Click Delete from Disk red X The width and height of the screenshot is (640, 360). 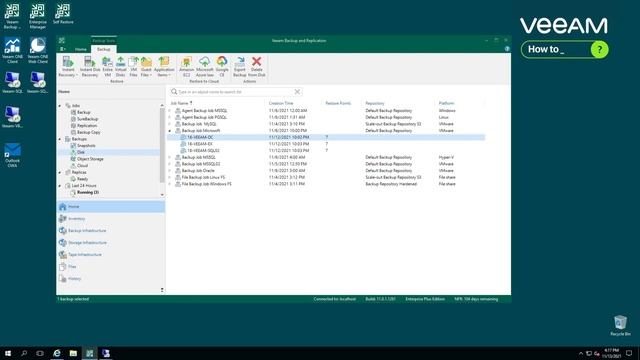[256, 67]
